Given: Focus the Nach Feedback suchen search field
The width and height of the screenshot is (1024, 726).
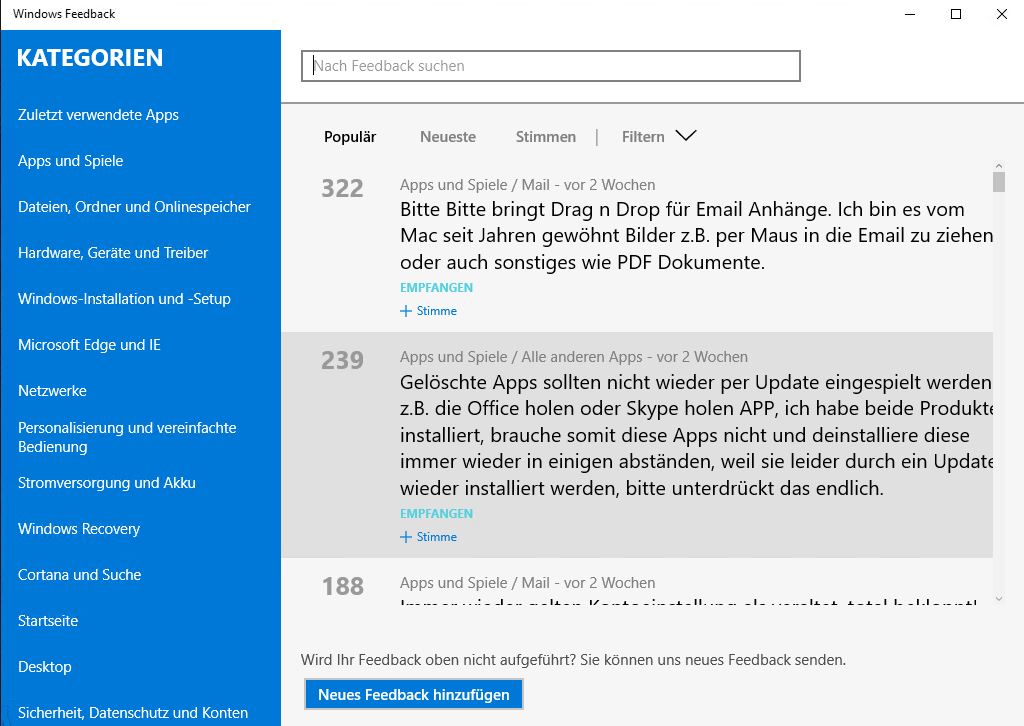Looking at the screenshot, I should point(551,66).
